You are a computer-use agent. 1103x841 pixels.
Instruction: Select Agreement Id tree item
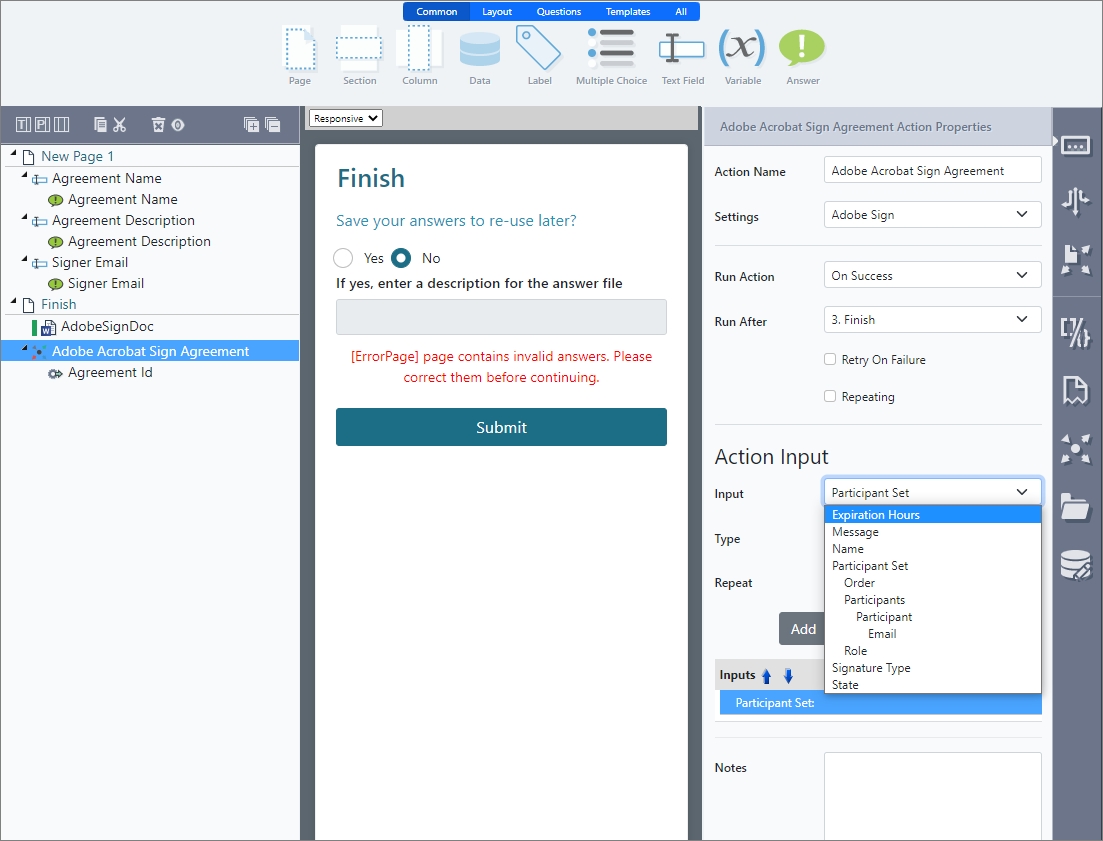110,373
